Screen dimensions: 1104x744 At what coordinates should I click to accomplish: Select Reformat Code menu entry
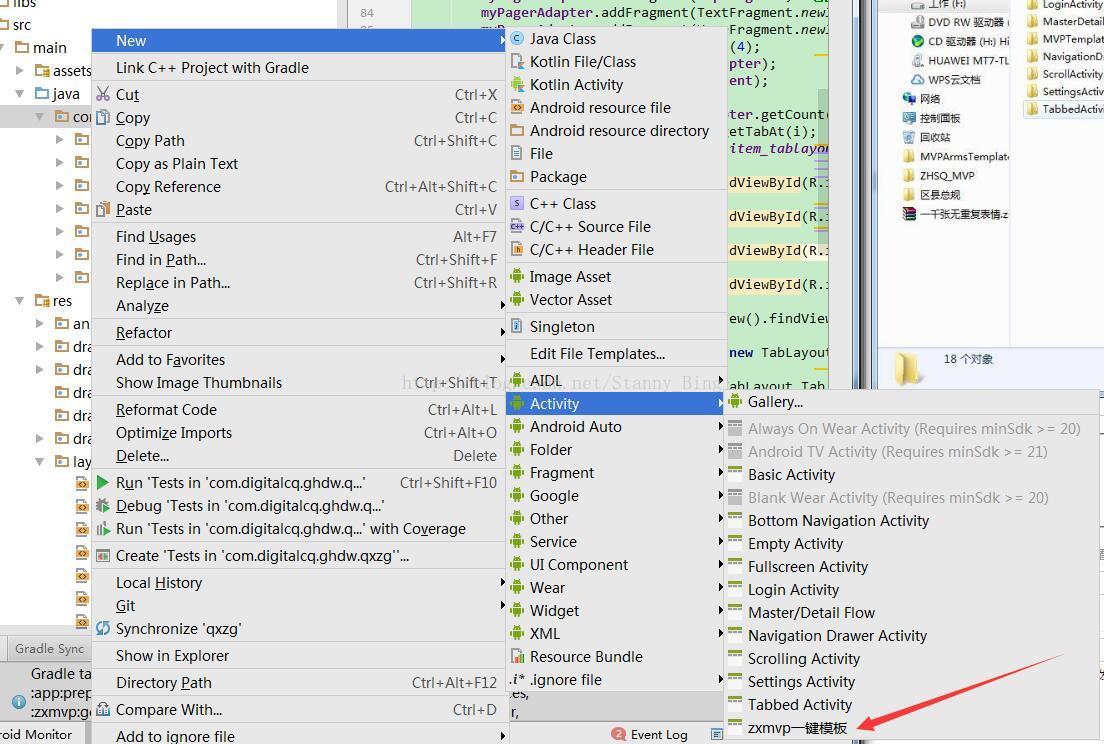coord(299,410)
